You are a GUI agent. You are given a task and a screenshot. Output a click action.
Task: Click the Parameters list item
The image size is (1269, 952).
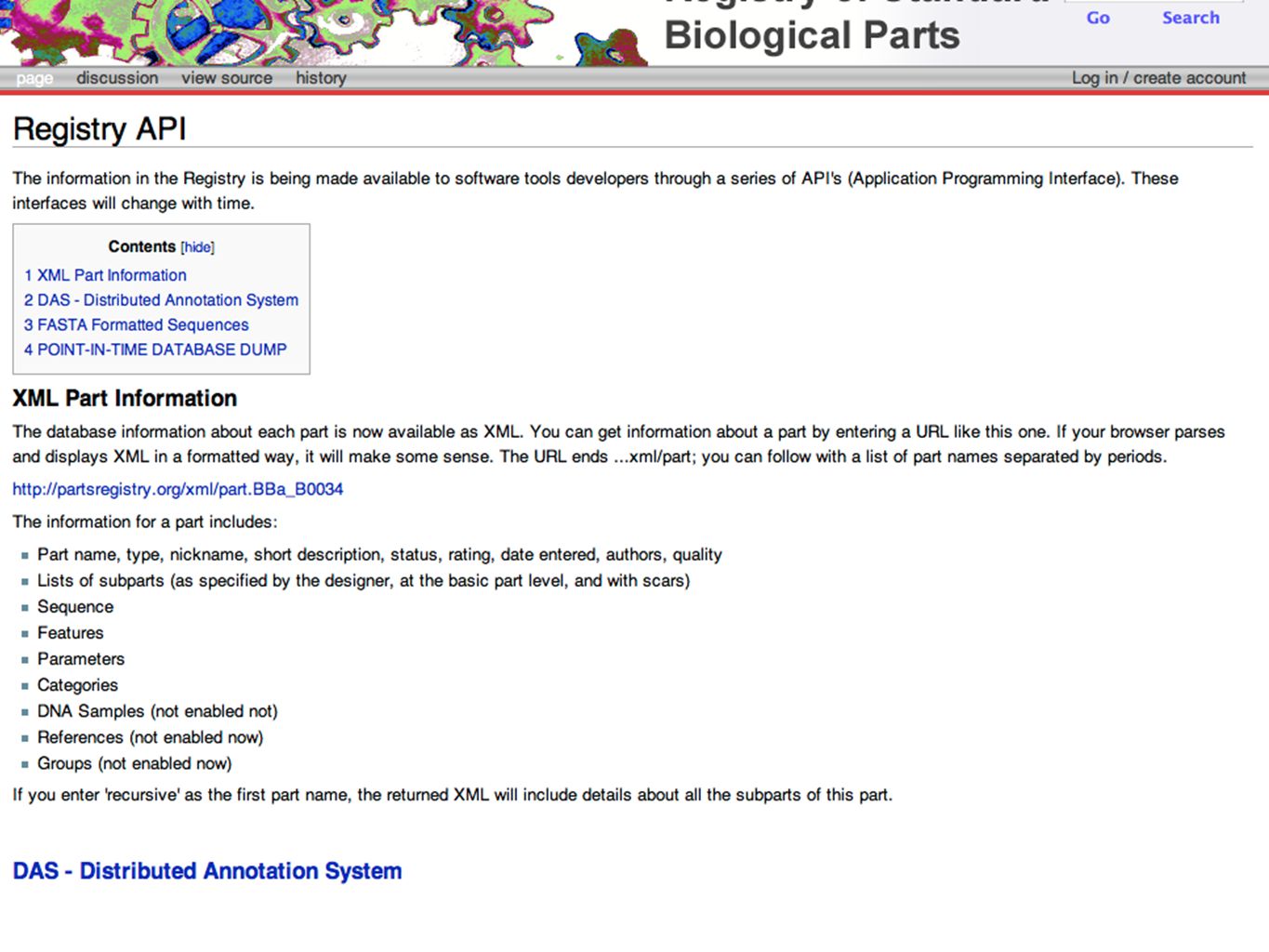(x=81, y=659)
